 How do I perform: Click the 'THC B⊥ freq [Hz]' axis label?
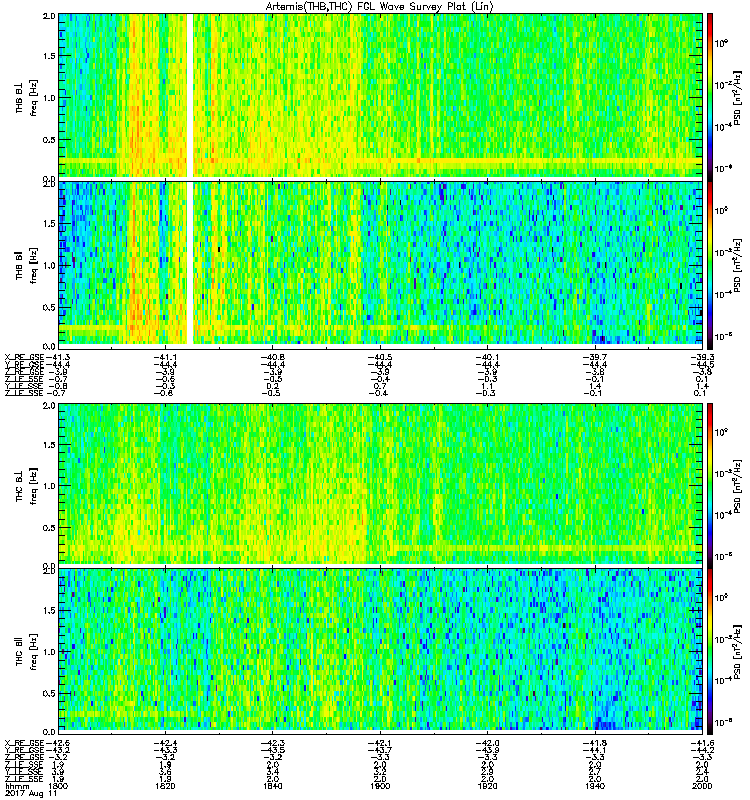click(x=26, y=486)
